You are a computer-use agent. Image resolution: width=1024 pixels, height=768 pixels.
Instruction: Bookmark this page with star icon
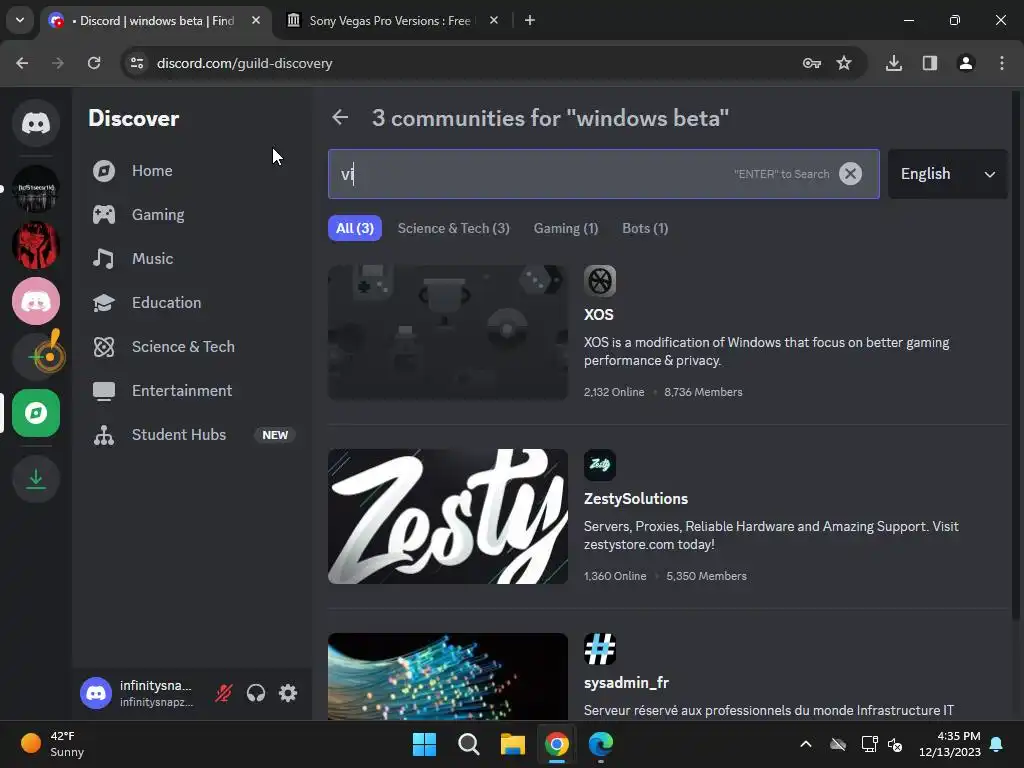[844, 63]
